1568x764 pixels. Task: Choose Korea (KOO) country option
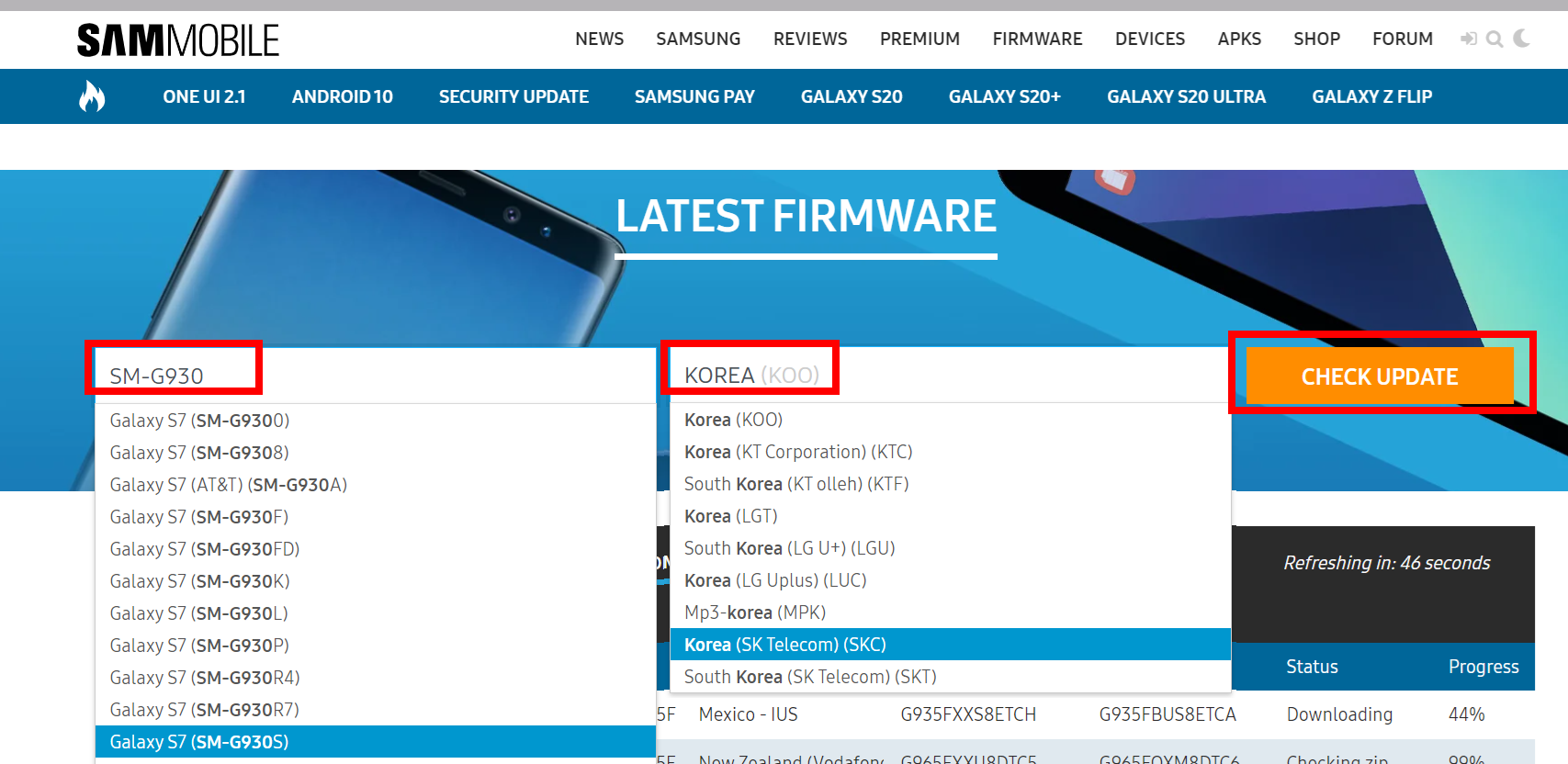951,420
